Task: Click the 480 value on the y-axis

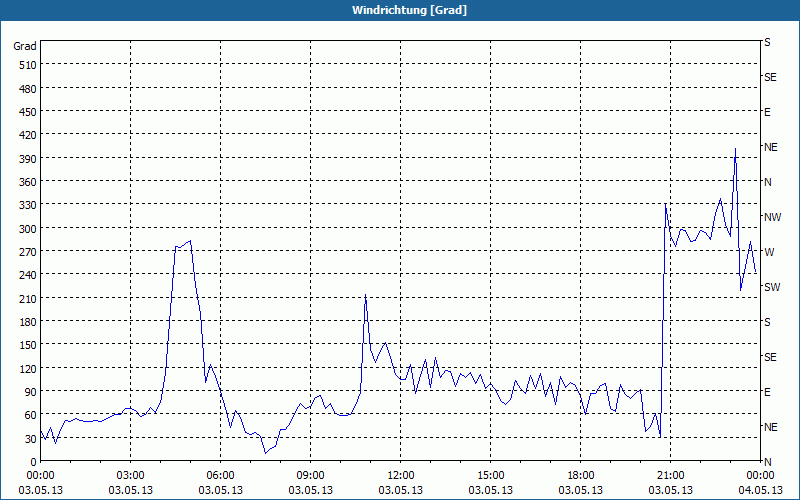Action: (x=28, y=89)
